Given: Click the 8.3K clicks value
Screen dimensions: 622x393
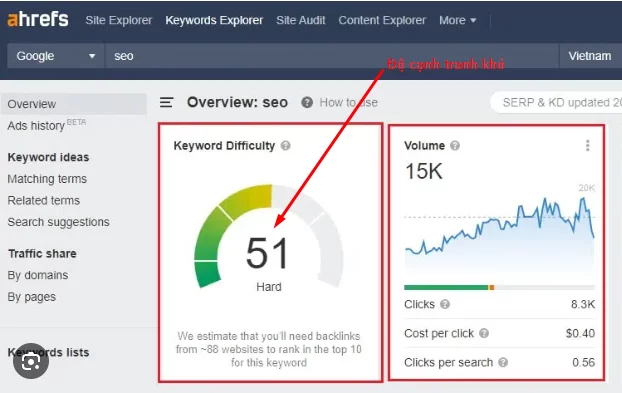Looking at the screenshot, I should click(x=583, y=304).
